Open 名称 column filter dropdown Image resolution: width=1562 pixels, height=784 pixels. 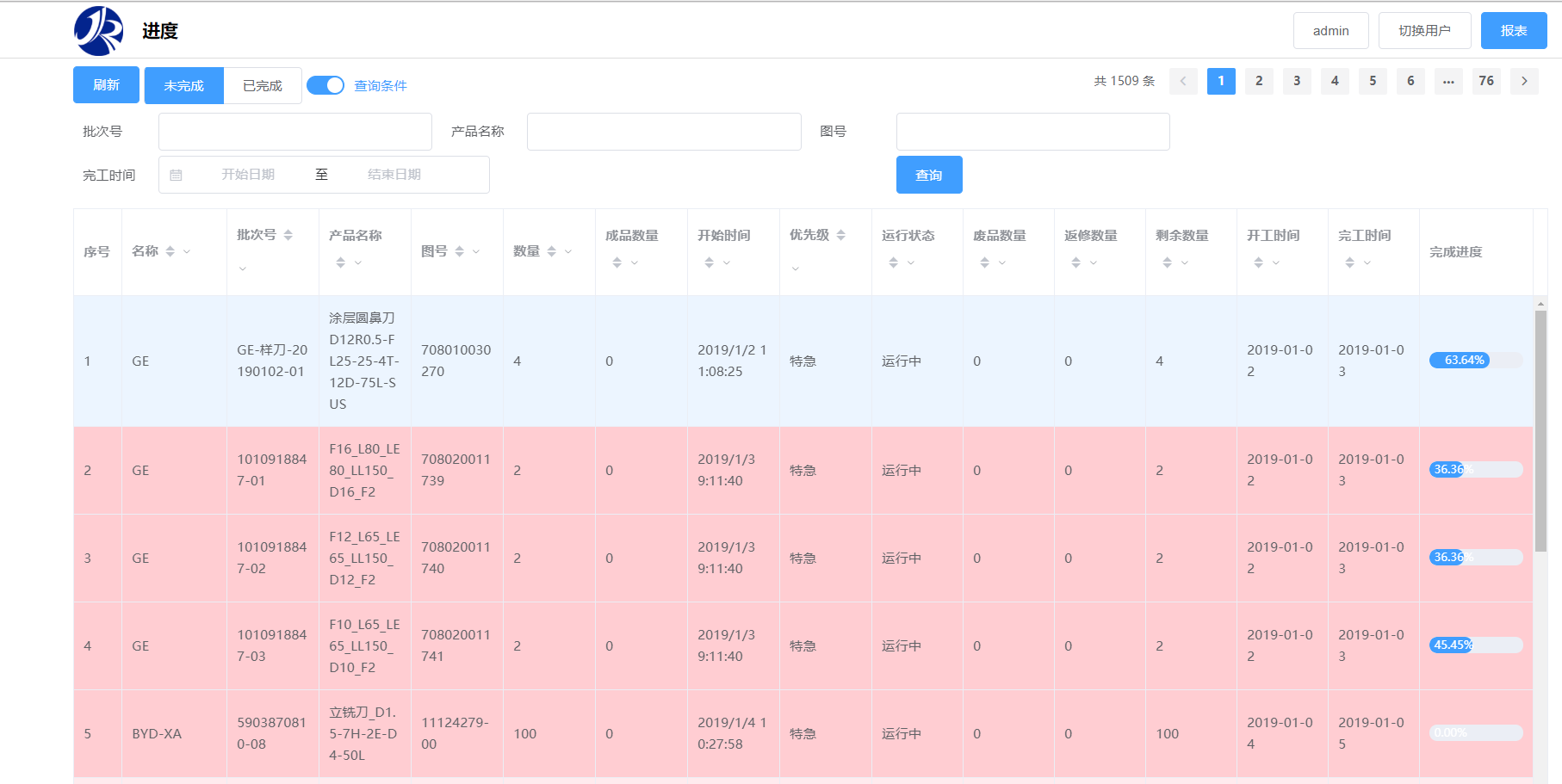pos(187,251)
